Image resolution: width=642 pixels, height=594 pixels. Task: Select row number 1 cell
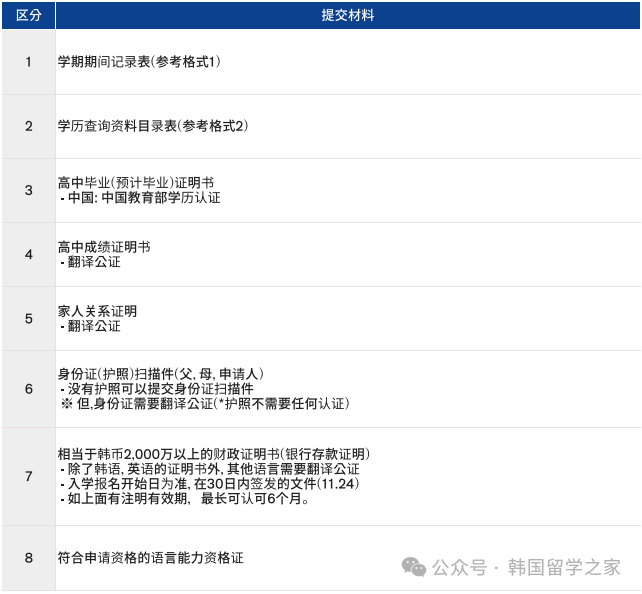tap(28, 62)
